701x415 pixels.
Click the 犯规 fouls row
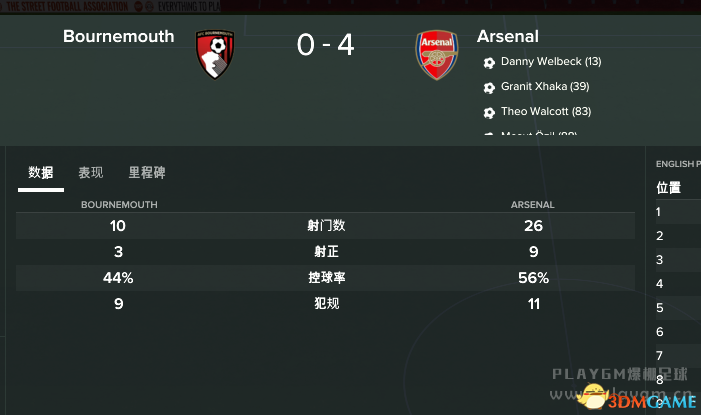(x=326, y=303)
